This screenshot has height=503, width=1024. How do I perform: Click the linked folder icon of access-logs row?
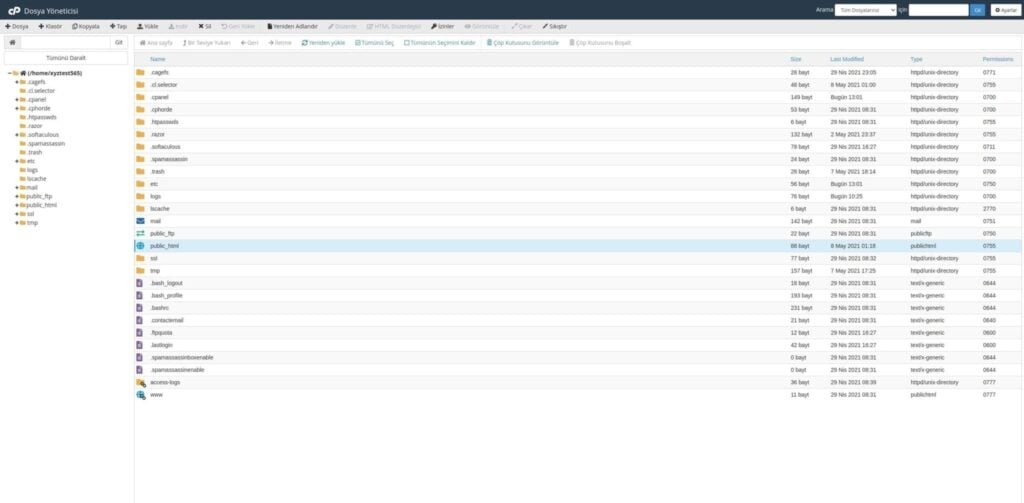[140, 382]
